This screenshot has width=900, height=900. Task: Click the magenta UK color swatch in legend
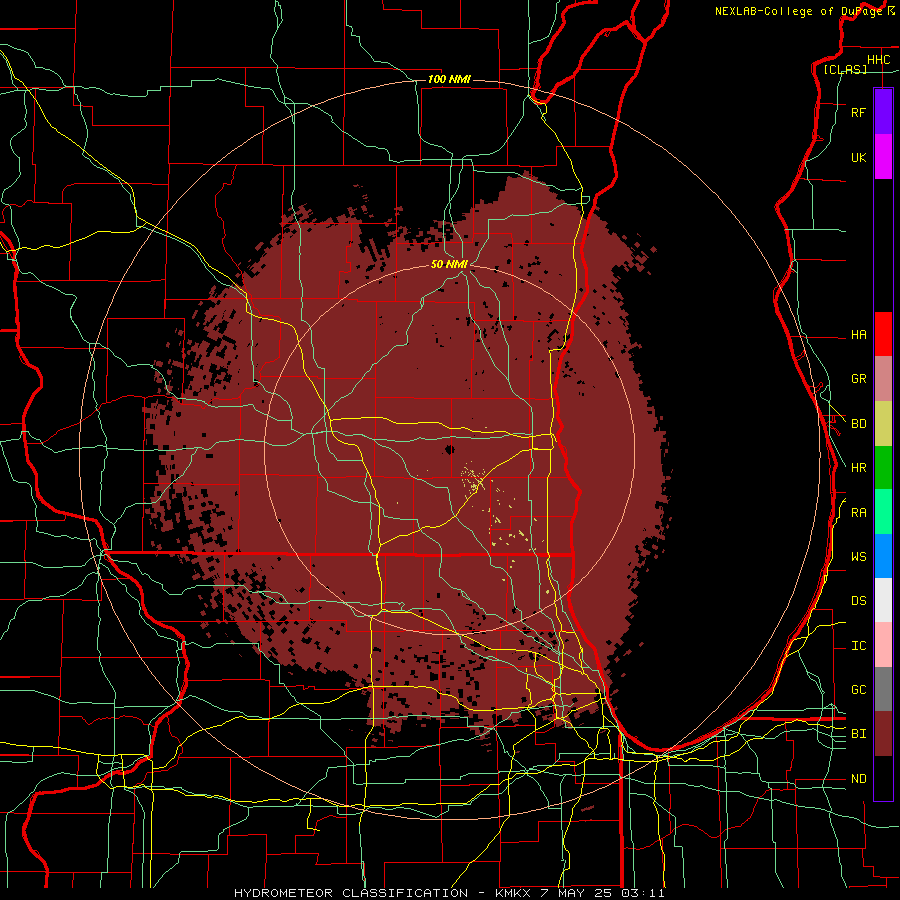coord(883,157)
